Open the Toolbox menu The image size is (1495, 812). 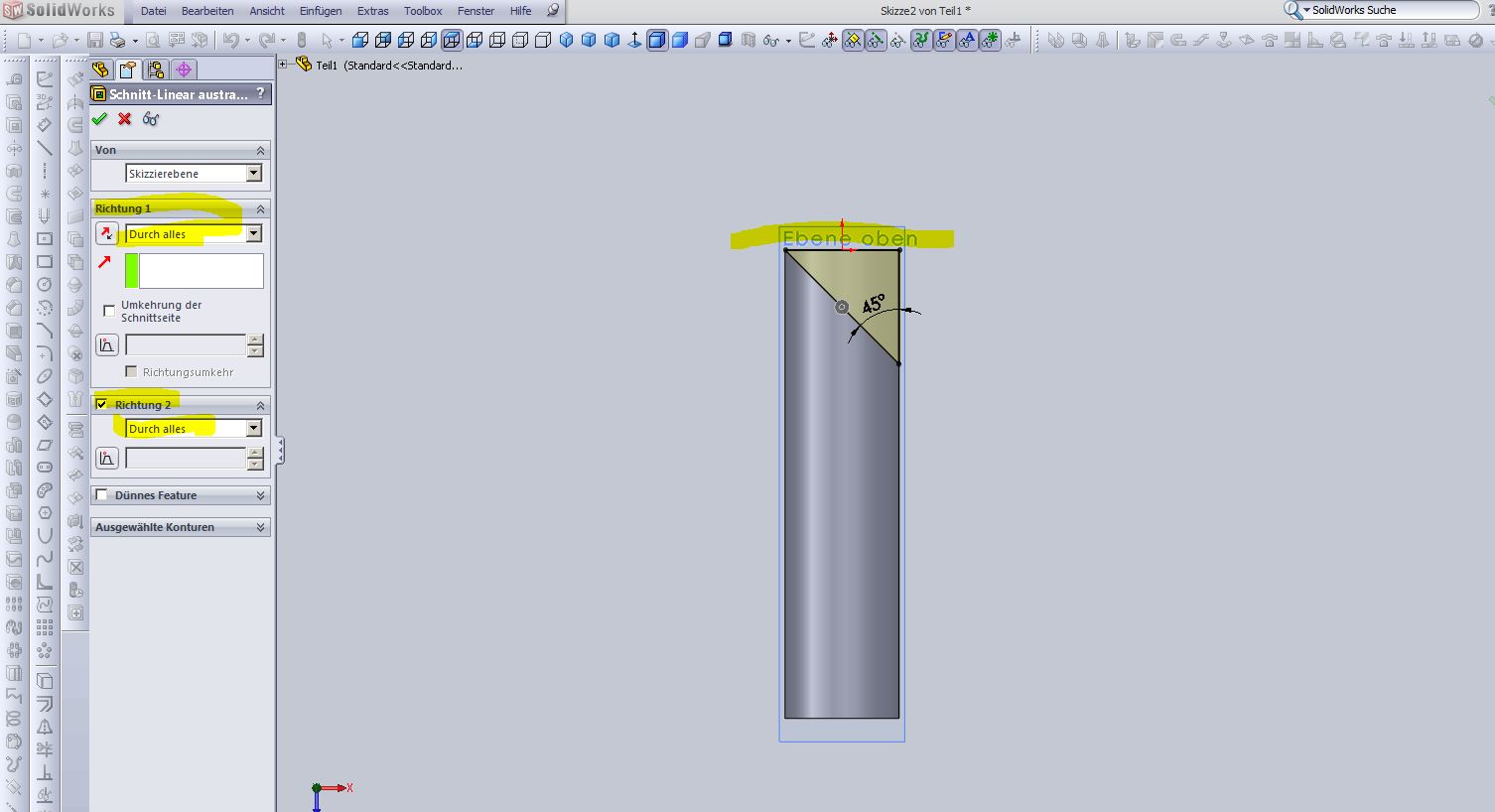click(423, 11)
